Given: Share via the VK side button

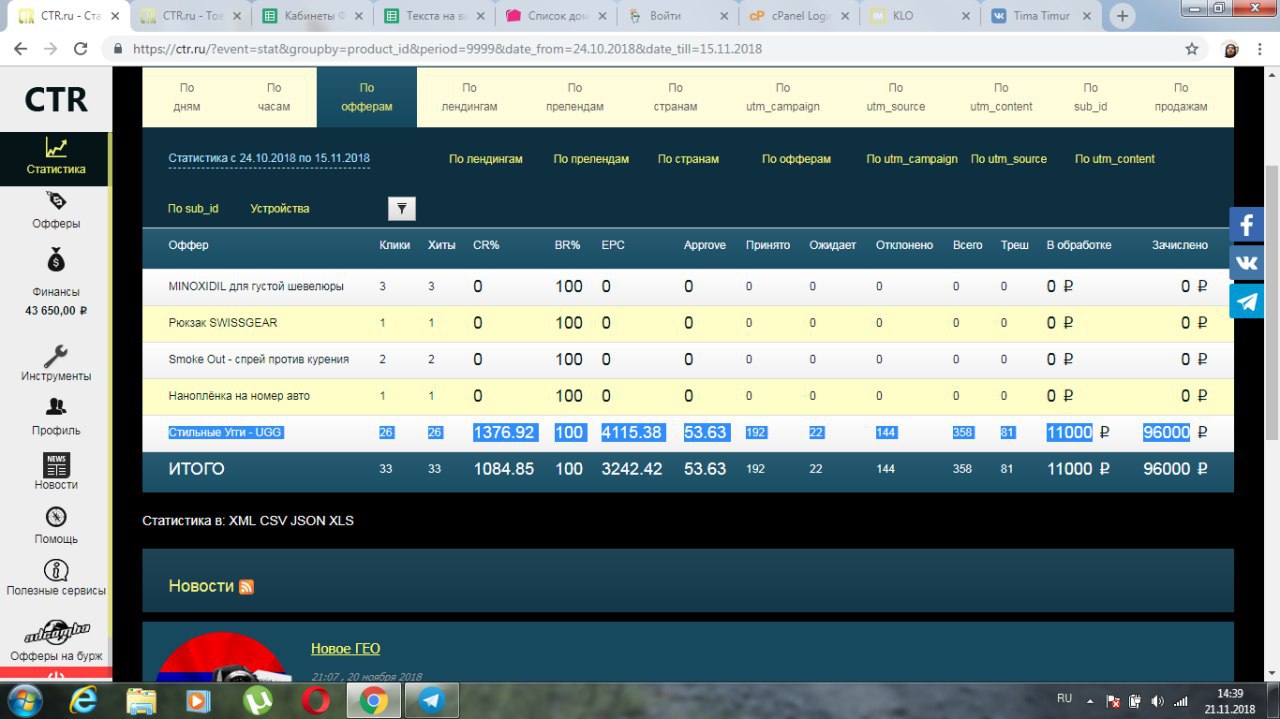Looking at the screenshot, I should (1247, 263).
